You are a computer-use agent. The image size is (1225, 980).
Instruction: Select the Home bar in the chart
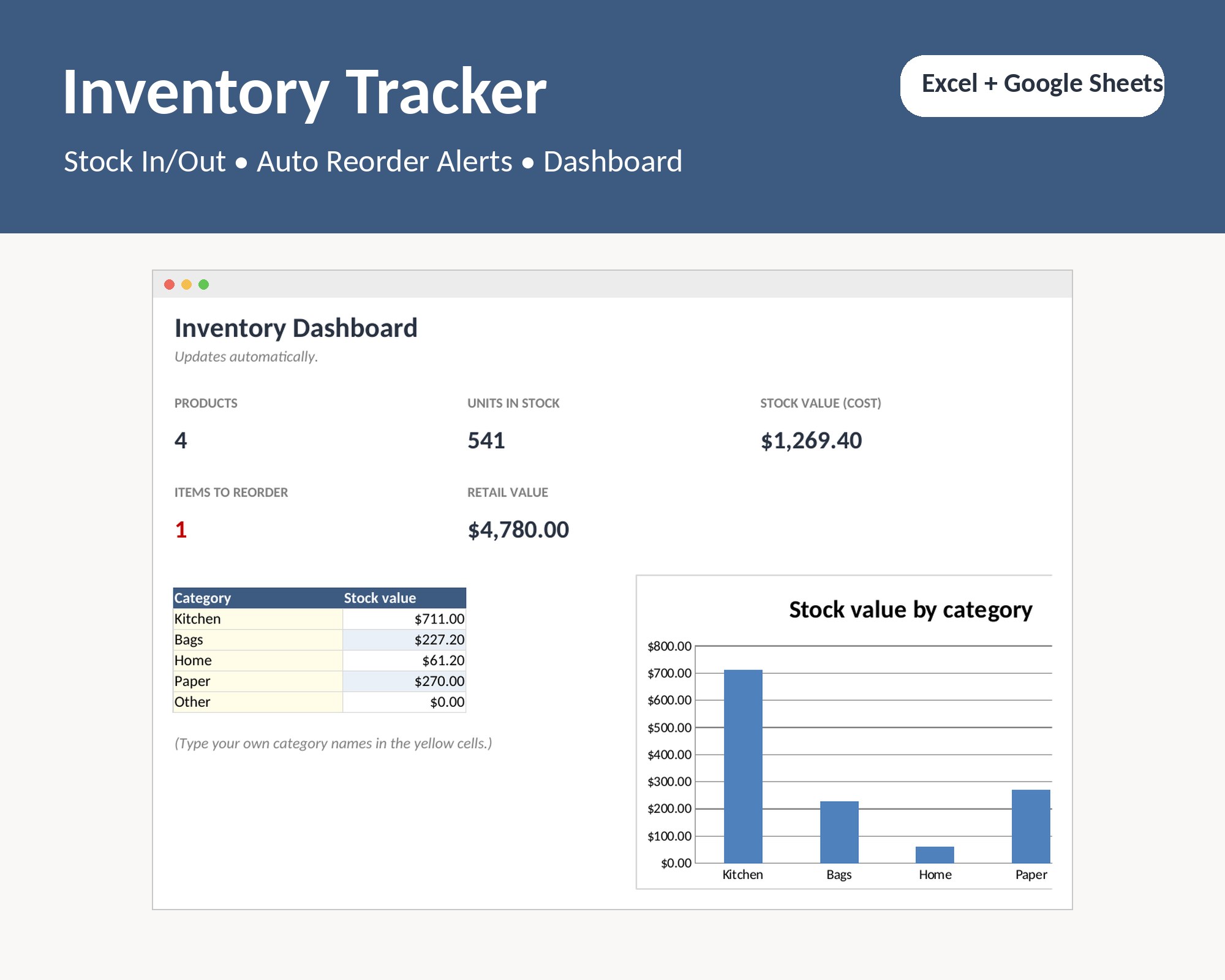(x=935, y=854)
